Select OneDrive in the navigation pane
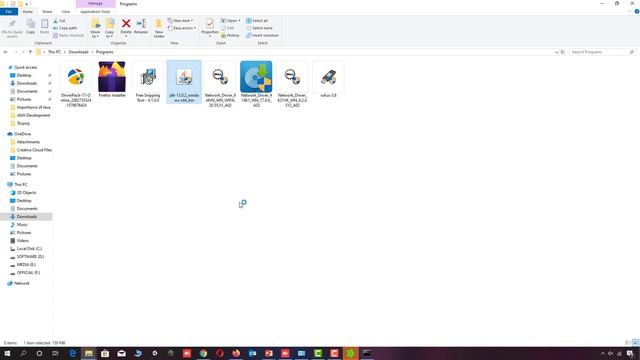Viewport: 640px width, 360px height. click(22, 134)
